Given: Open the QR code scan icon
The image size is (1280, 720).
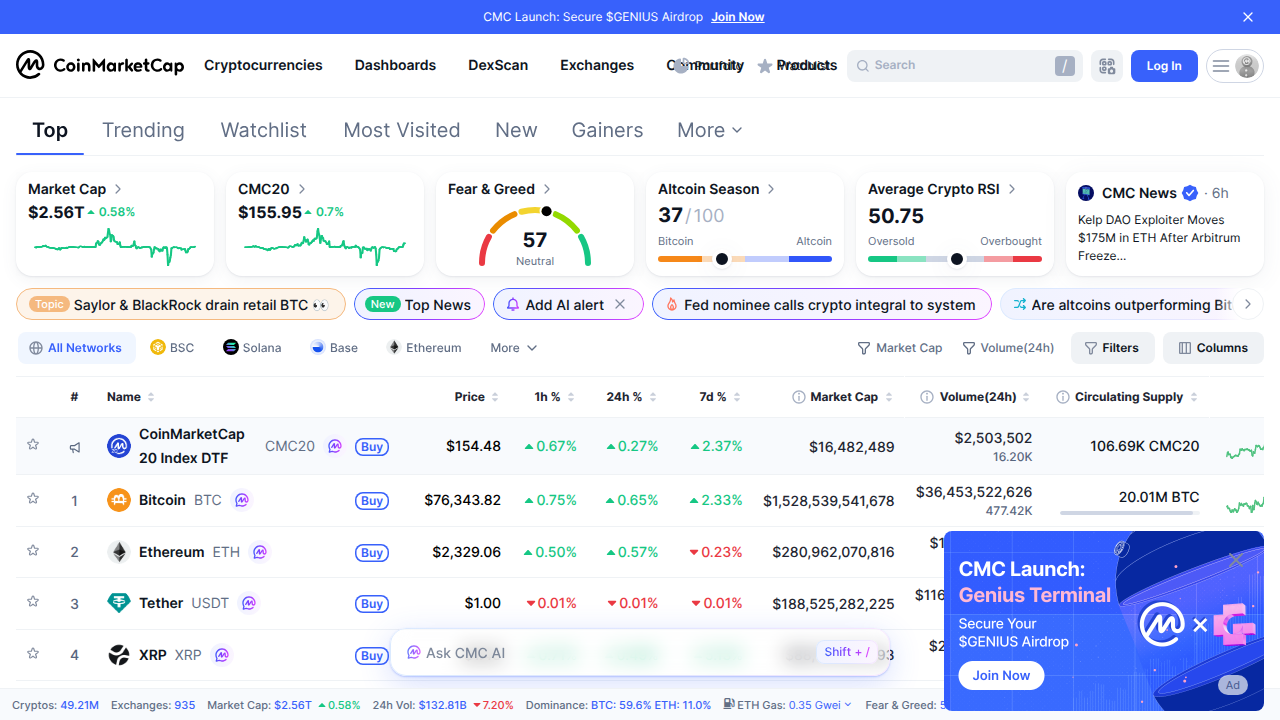Looking at the screenshot, I should 1106,66.
